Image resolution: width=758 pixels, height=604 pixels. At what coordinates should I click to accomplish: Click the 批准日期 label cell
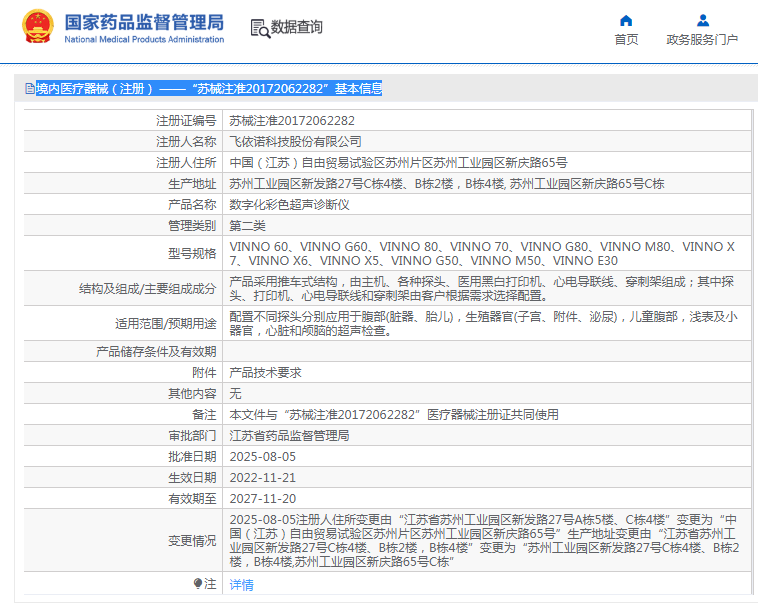pos(123,457)
